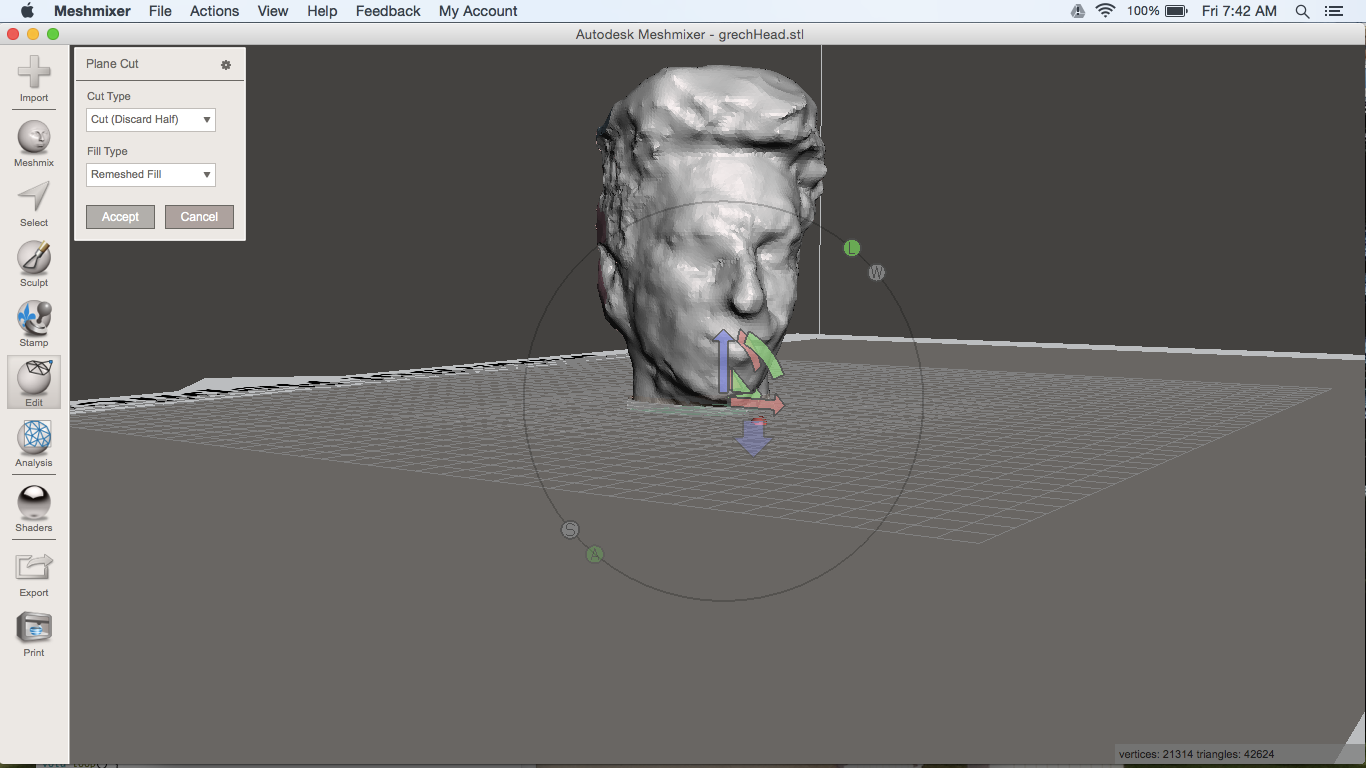Click the green A widget handle
1366x768 pixels.
click(595, 554)
